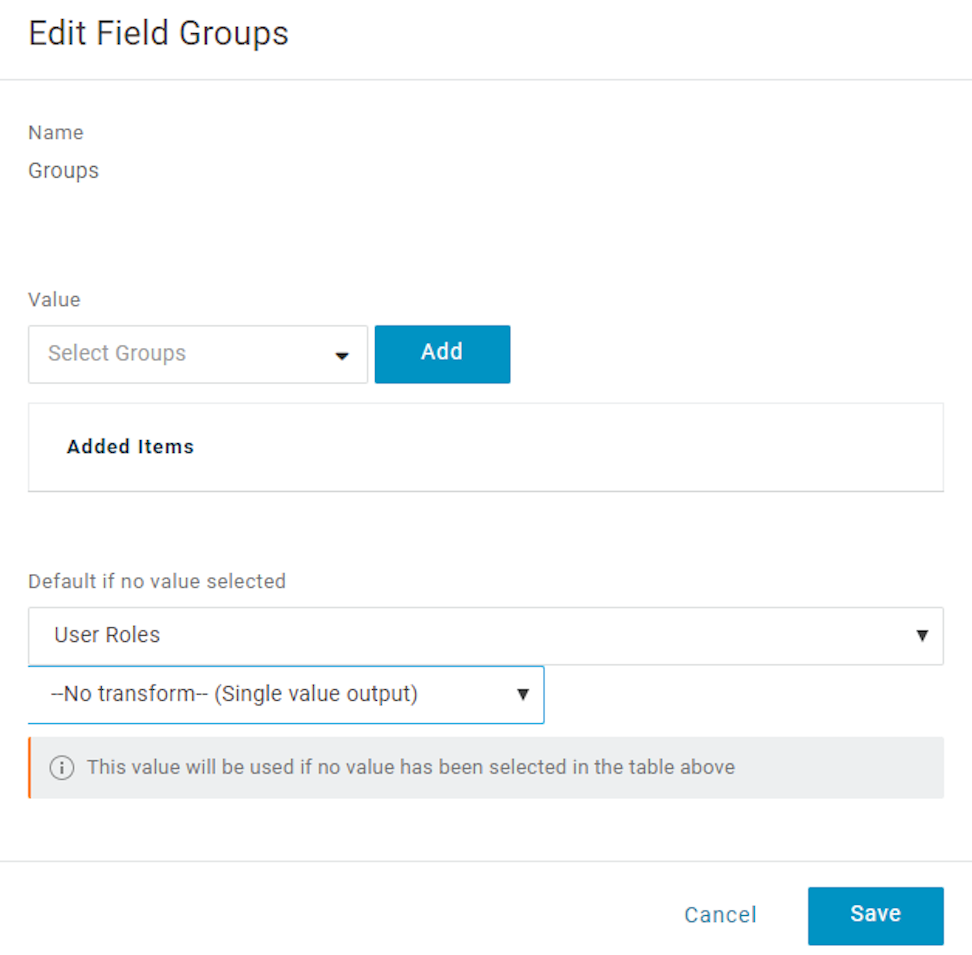This screenshot has width=972, height=955.
Task: Expand the No transform dropdown arrow
Action: tap(522, 694)
